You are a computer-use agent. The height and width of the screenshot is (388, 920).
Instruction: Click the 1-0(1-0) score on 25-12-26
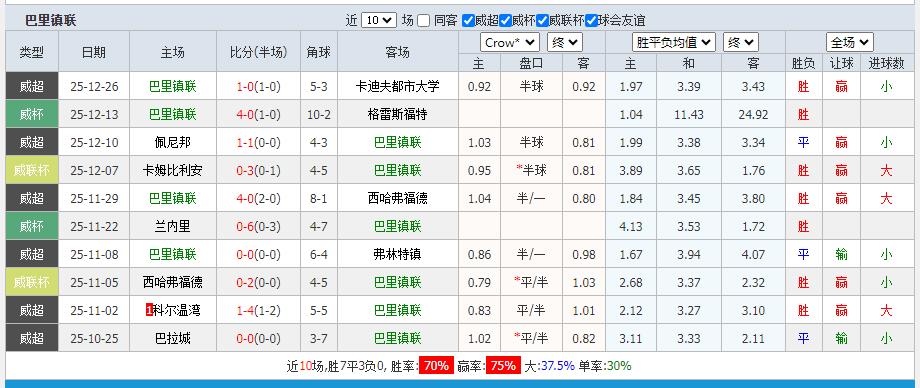(x=258, y=87)
